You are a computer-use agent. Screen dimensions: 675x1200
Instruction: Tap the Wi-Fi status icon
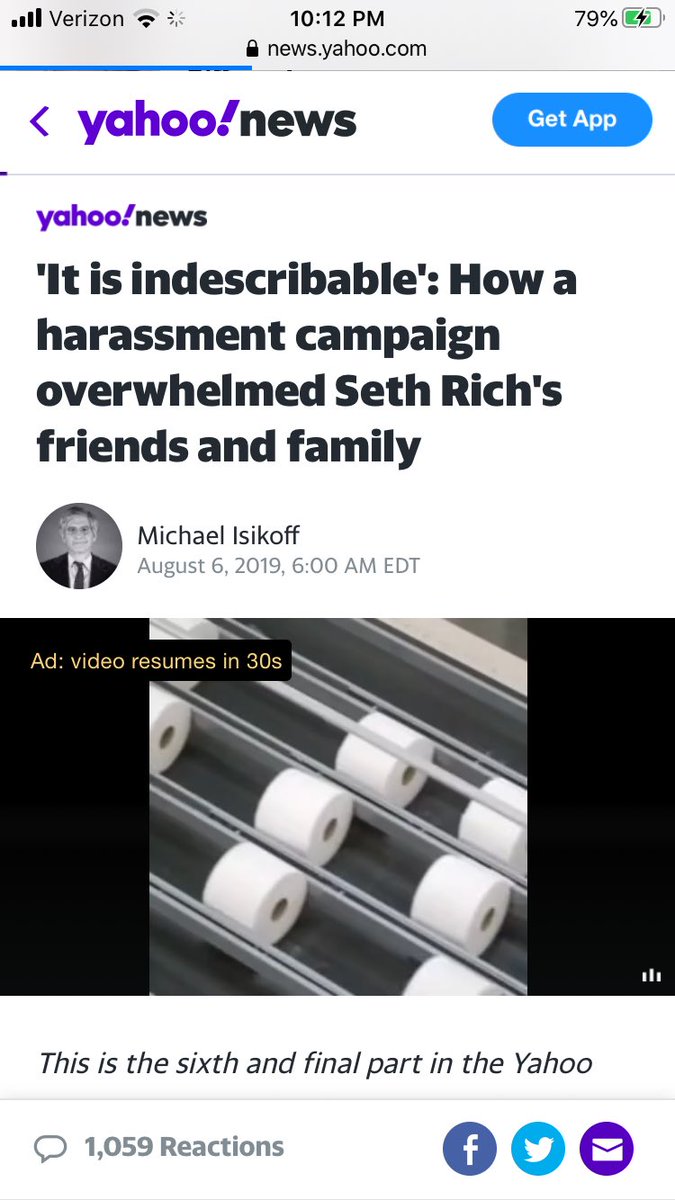click(148, 19)
